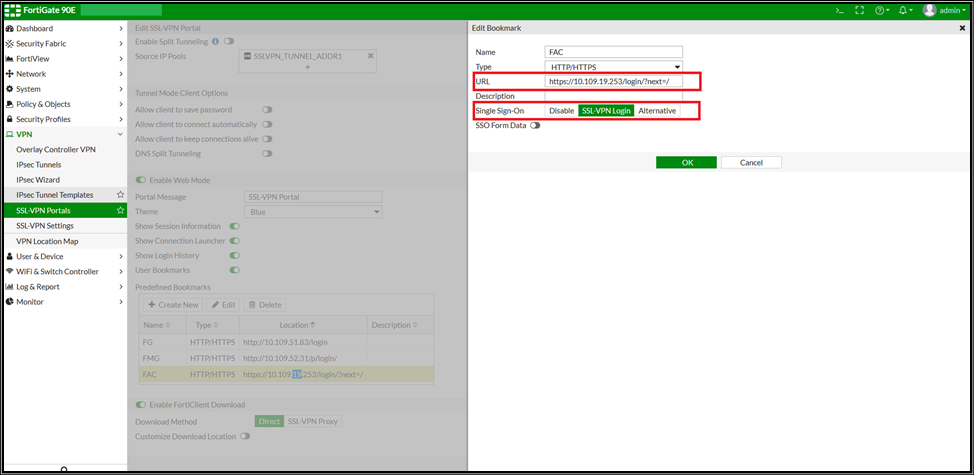Click the Description input field
974x475 pixels.
coord(613,96)
